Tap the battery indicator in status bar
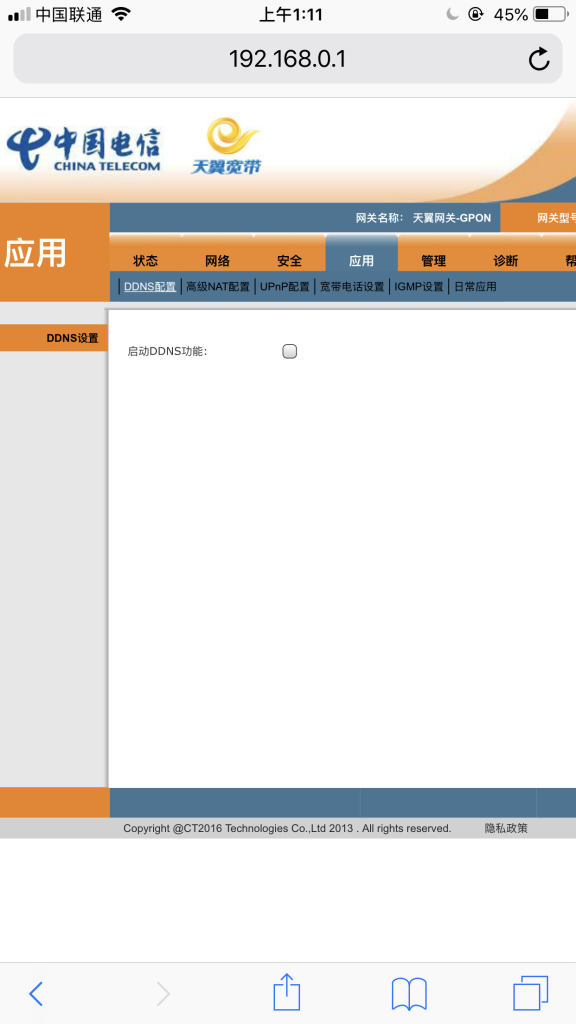 pyautogui.click(x=551, y=14)
